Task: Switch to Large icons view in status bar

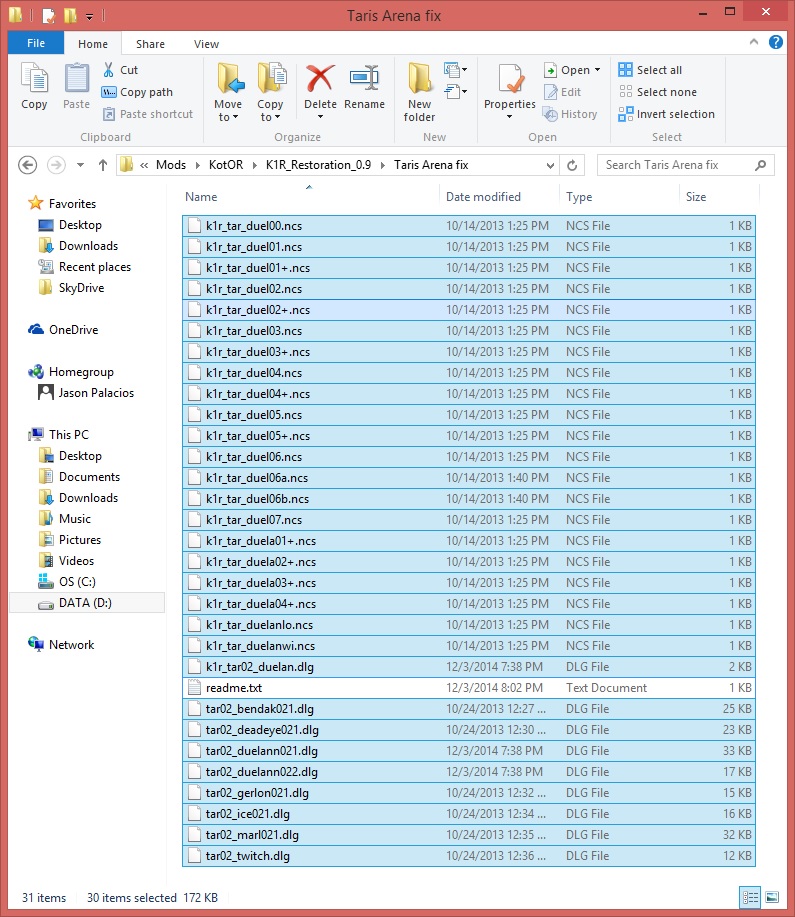Action: tap(772, 897)
